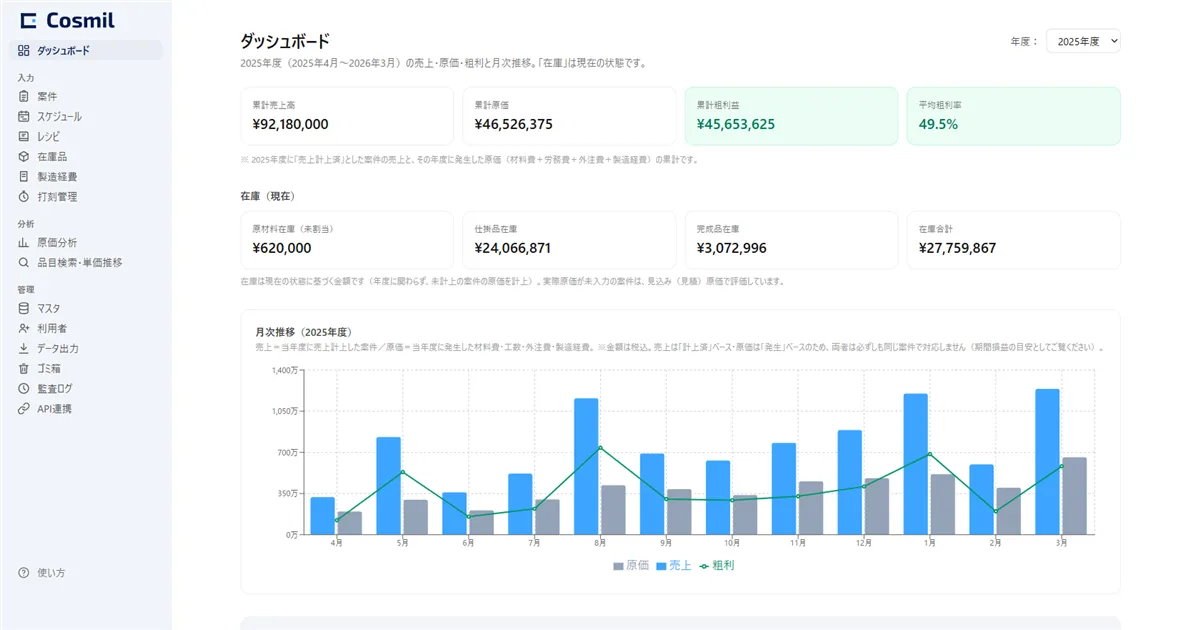Click the bar chart icon for 原価分析
This screenshot has width=1200, height=630.
[x=24, y=242]
